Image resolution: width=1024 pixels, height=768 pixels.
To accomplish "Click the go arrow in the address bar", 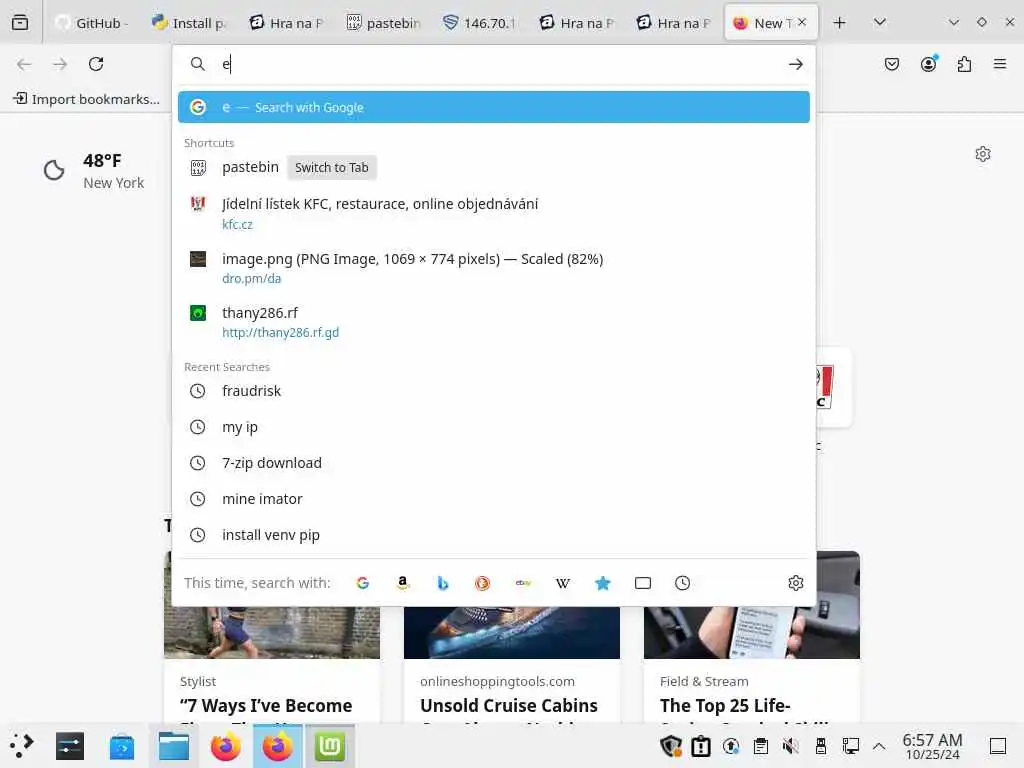I will click(795, 64).
